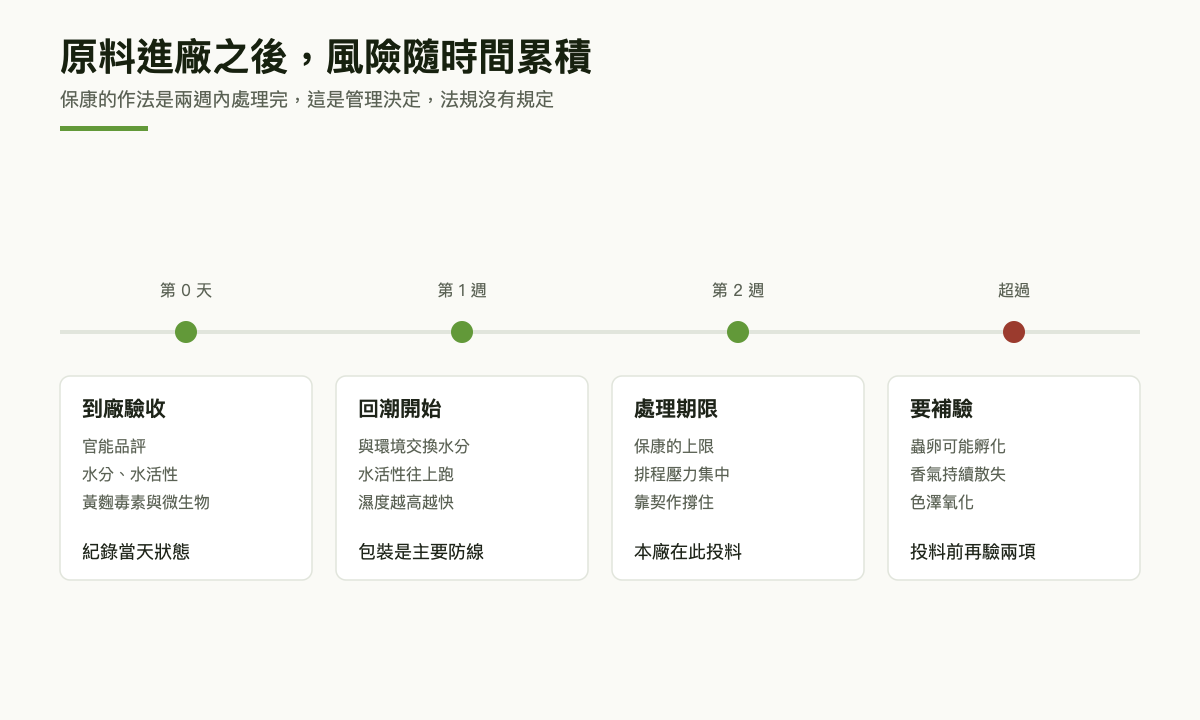This screenshot has width=1200, height=720.
Task: Click the 色澤氧化 line
Action: [x=942, y=503]
